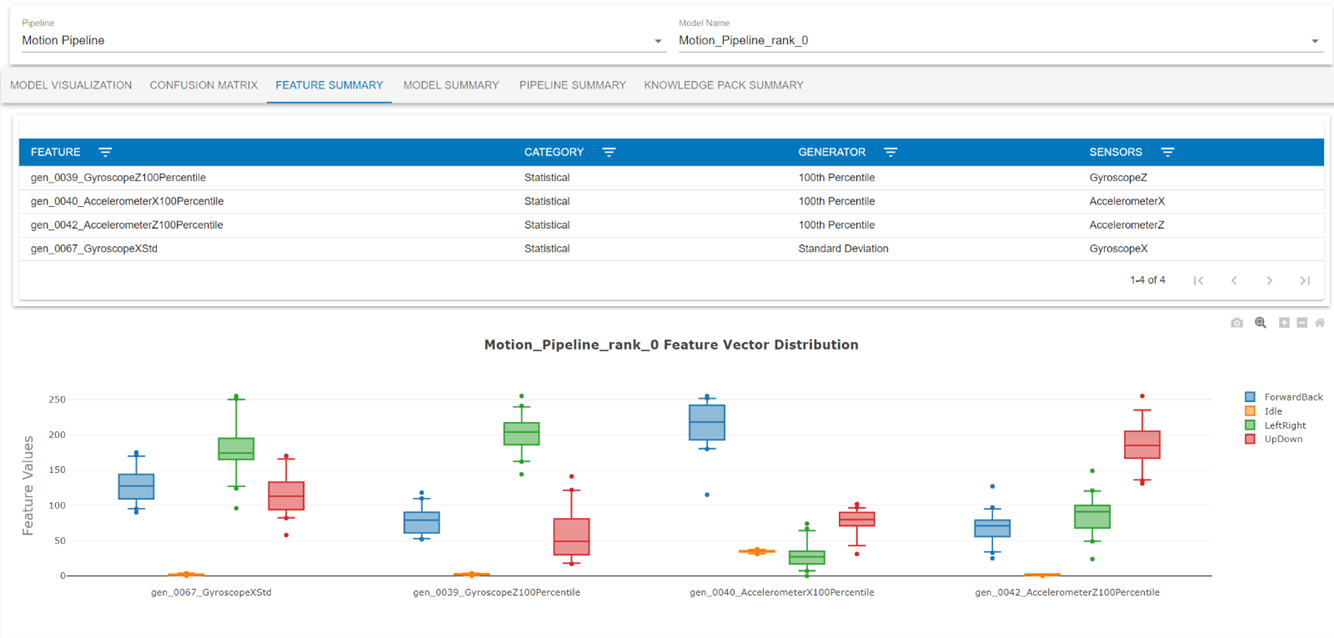Screen dimensions: 1334x638
Task: Click the red UpDown legend swatch
Action: (x=1250, y=439)
